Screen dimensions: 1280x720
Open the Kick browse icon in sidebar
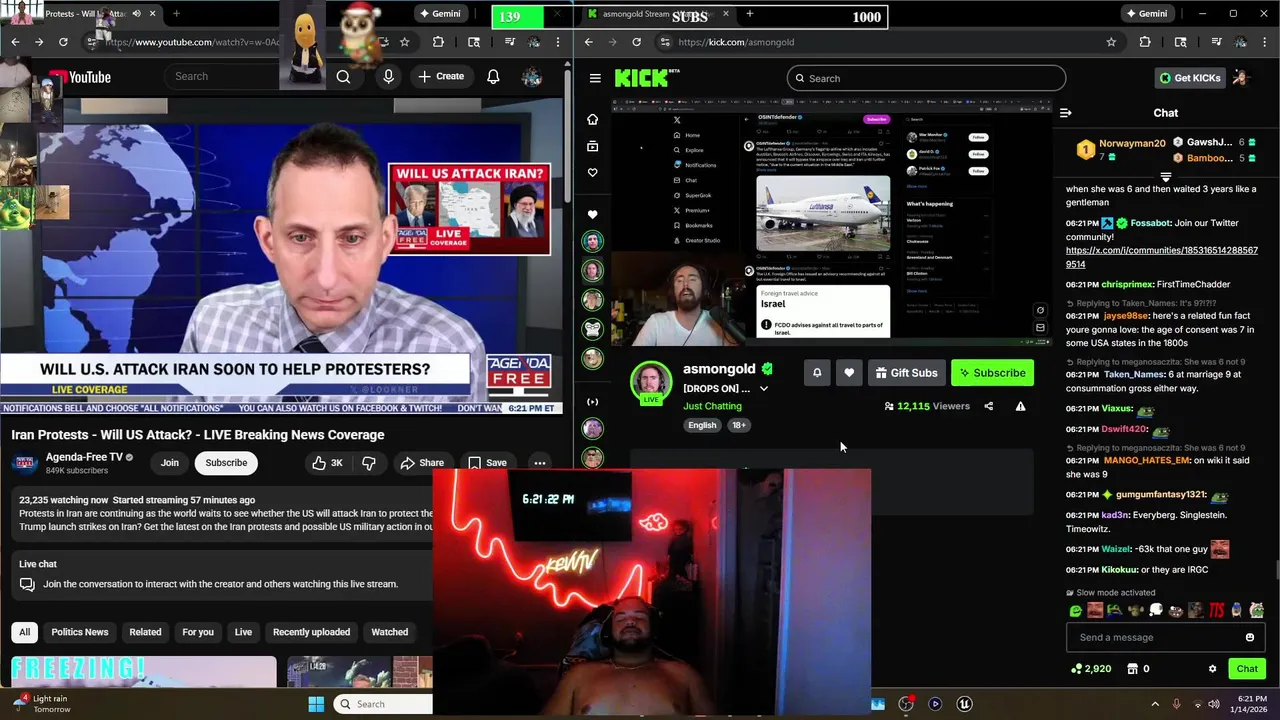(592, 146)
